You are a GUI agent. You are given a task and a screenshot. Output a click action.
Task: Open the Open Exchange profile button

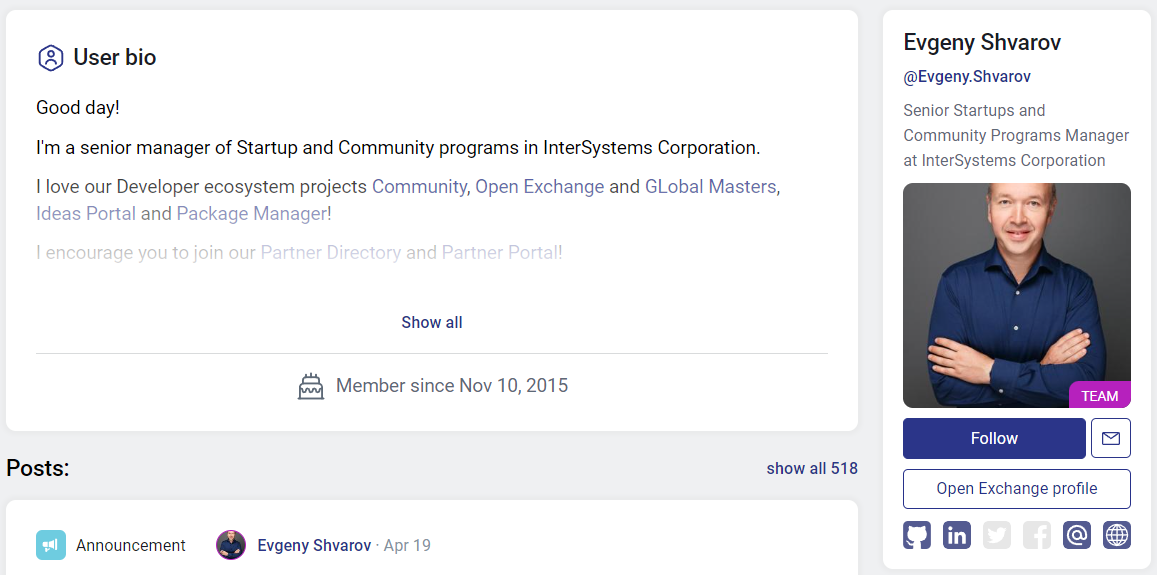coord(1016,489)
